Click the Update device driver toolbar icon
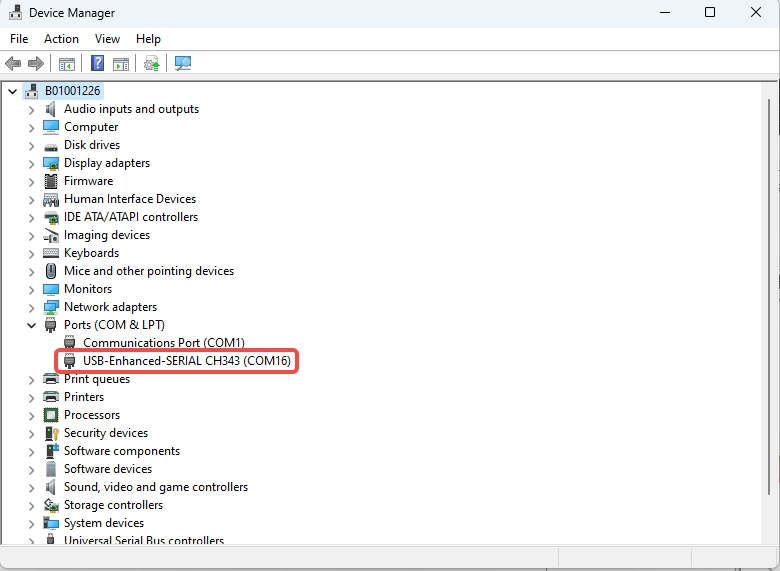Image resolution: width=780 pixels, height=571 pixels. tap(152, 64)
